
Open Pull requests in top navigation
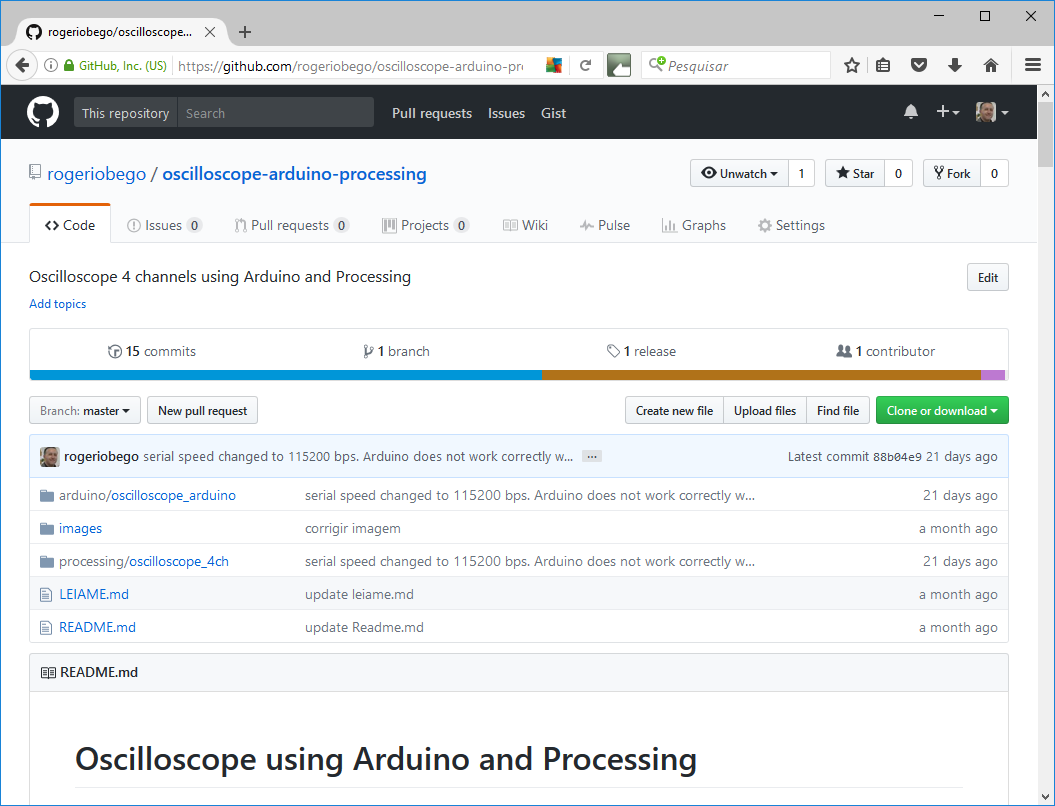[x=431, y=113]
